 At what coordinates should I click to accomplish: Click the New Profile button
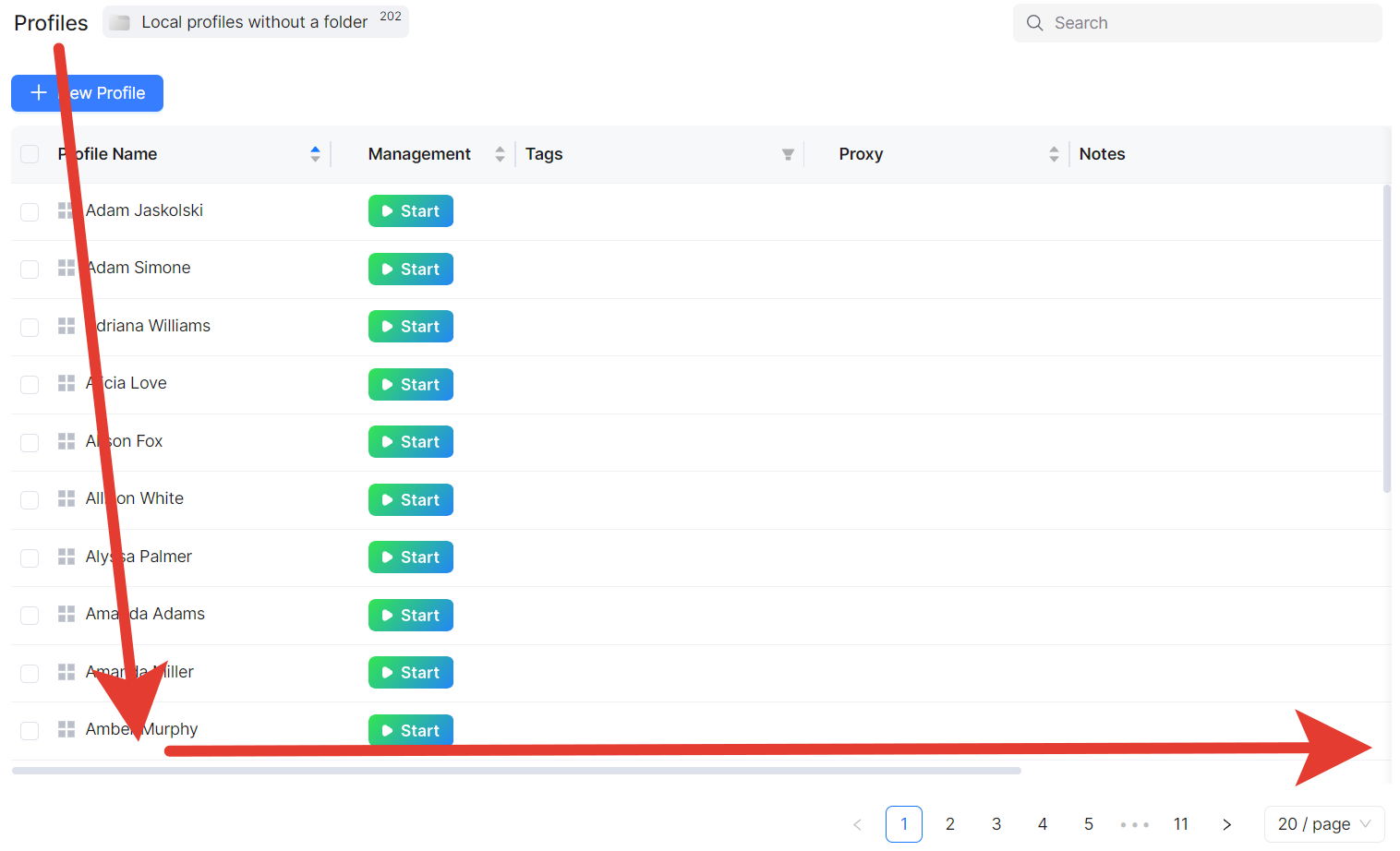coord(87,93)
